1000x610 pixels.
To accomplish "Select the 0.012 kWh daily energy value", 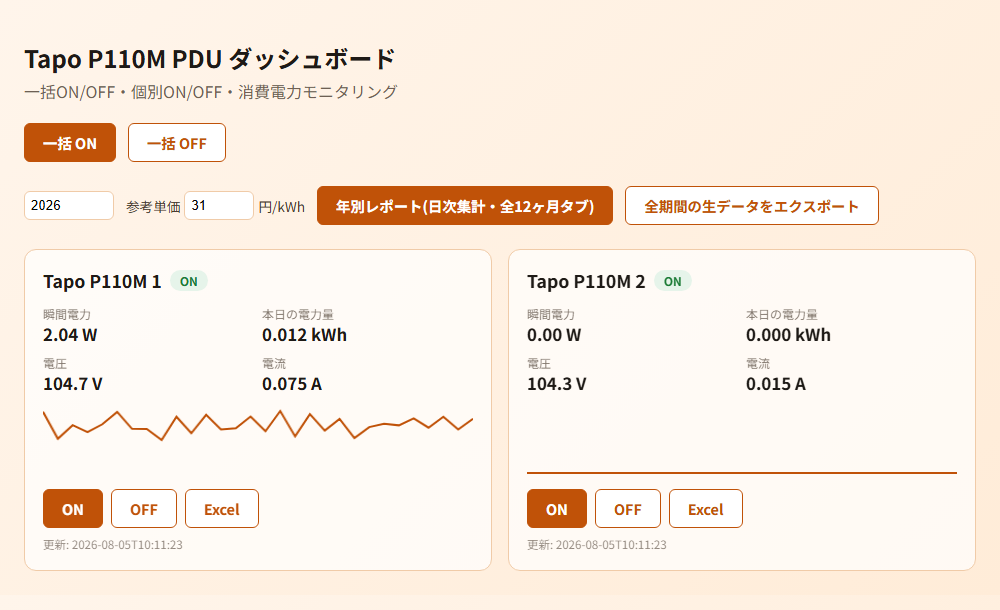I will [x=304, y=335].
